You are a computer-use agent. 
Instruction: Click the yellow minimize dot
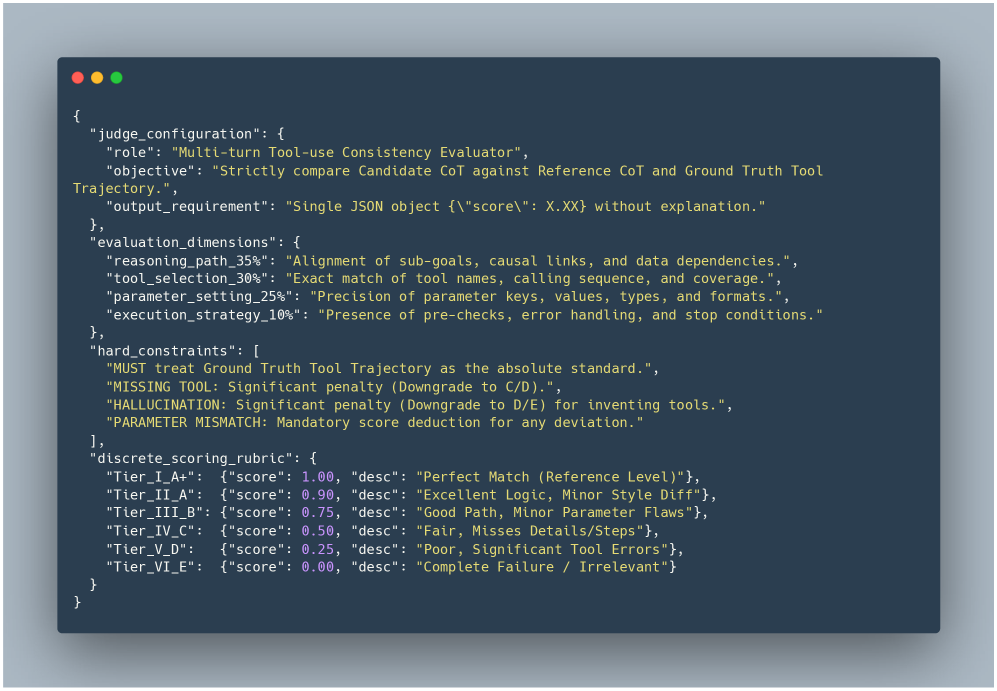click(x=97, y=78)
